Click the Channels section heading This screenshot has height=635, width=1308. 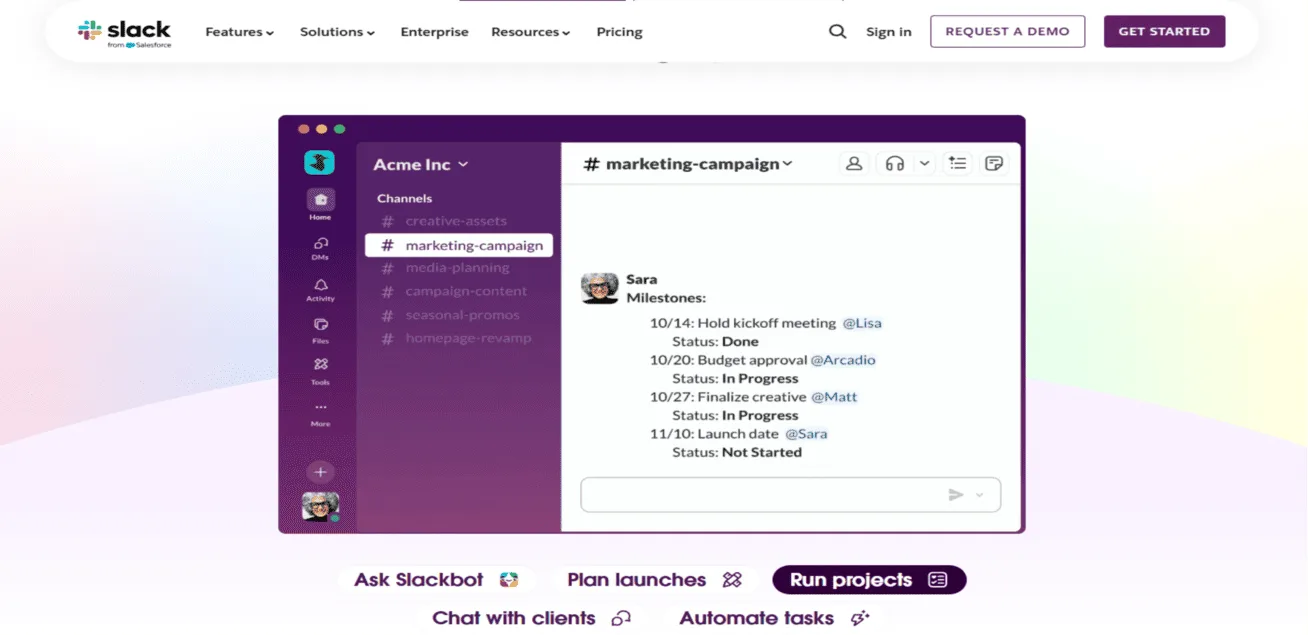404,198
